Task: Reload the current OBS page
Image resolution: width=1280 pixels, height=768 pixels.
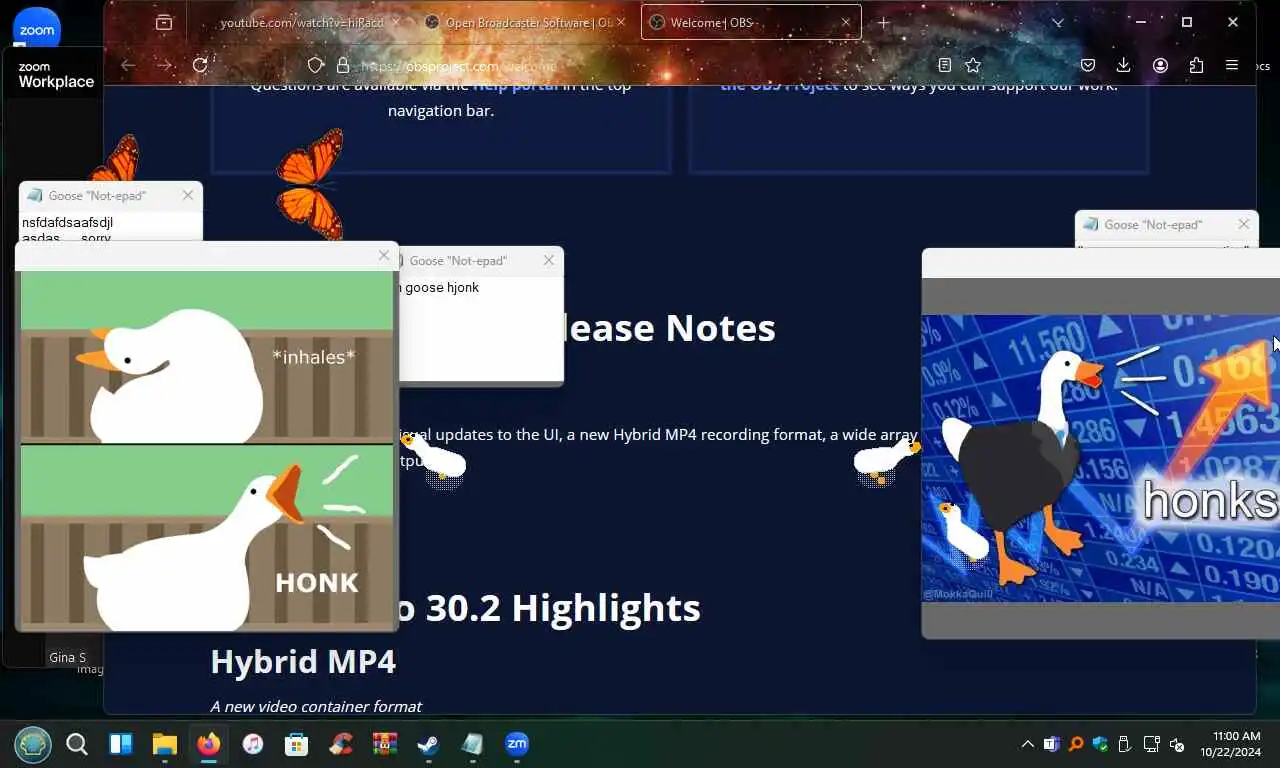Action: (200, 65)
